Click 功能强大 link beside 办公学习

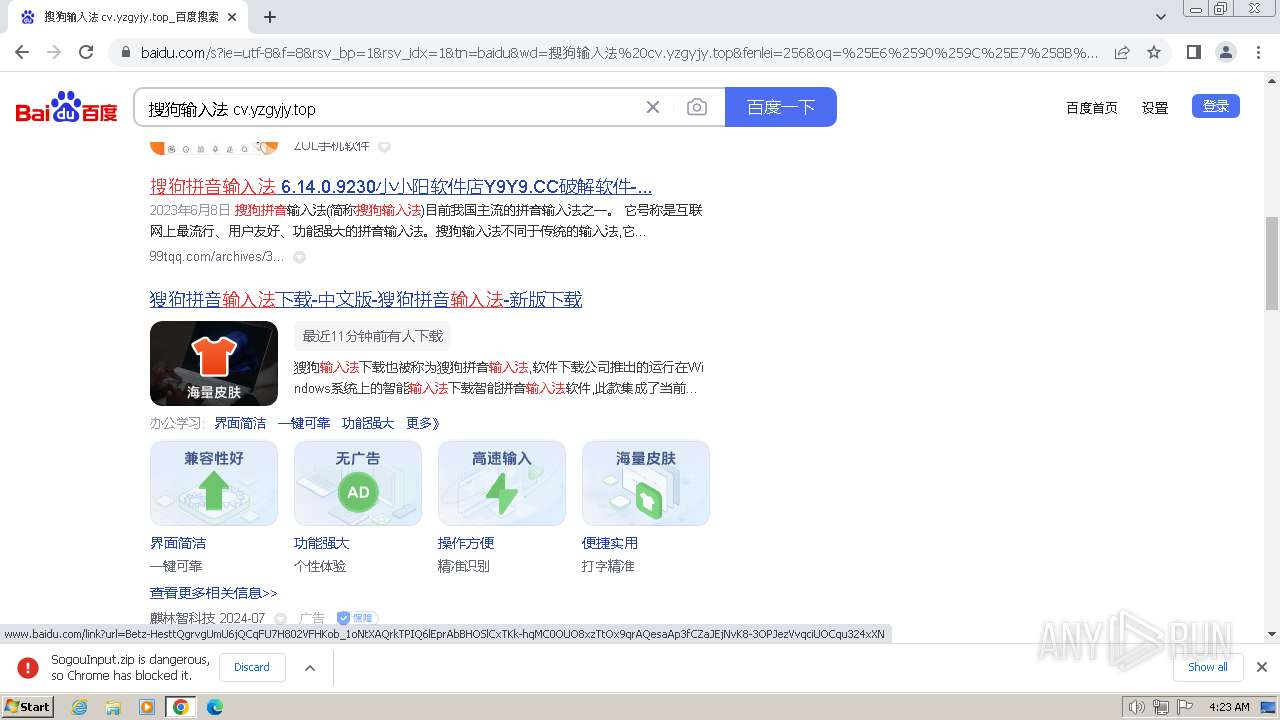pos(368,423)
